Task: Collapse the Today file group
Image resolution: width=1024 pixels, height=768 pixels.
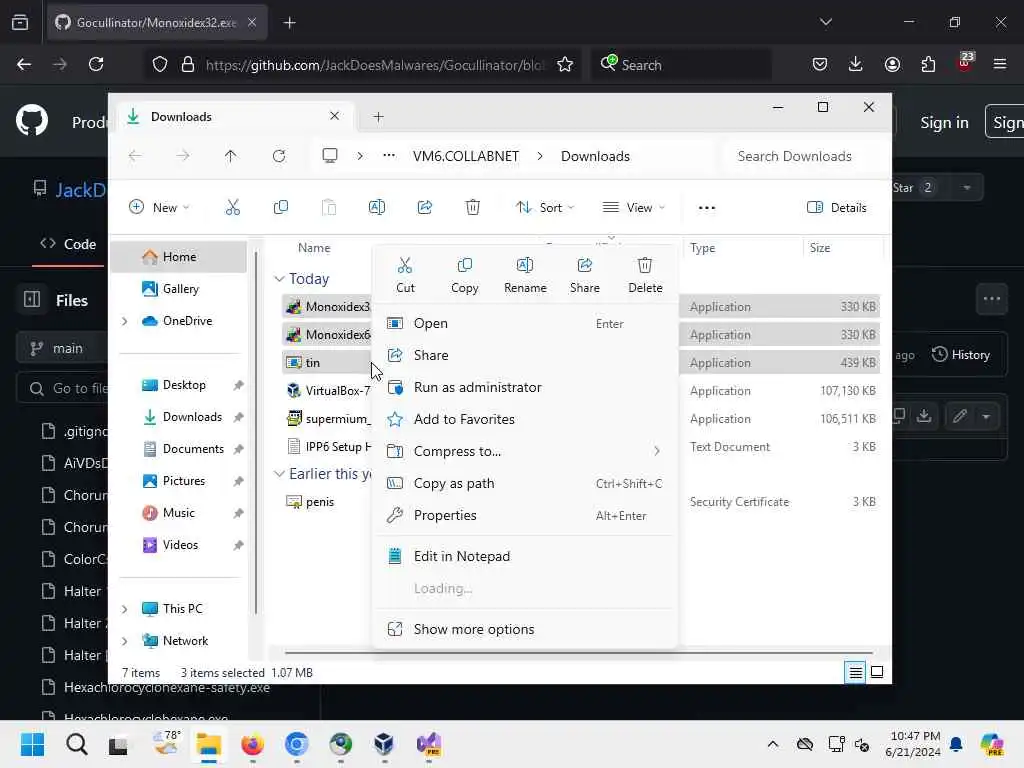Action: (x=280, y=279)
